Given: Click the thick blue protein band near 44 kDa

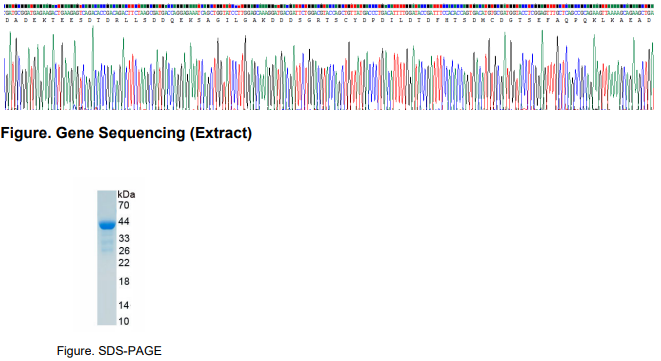Looking at the screenshot, I should 107,225.
